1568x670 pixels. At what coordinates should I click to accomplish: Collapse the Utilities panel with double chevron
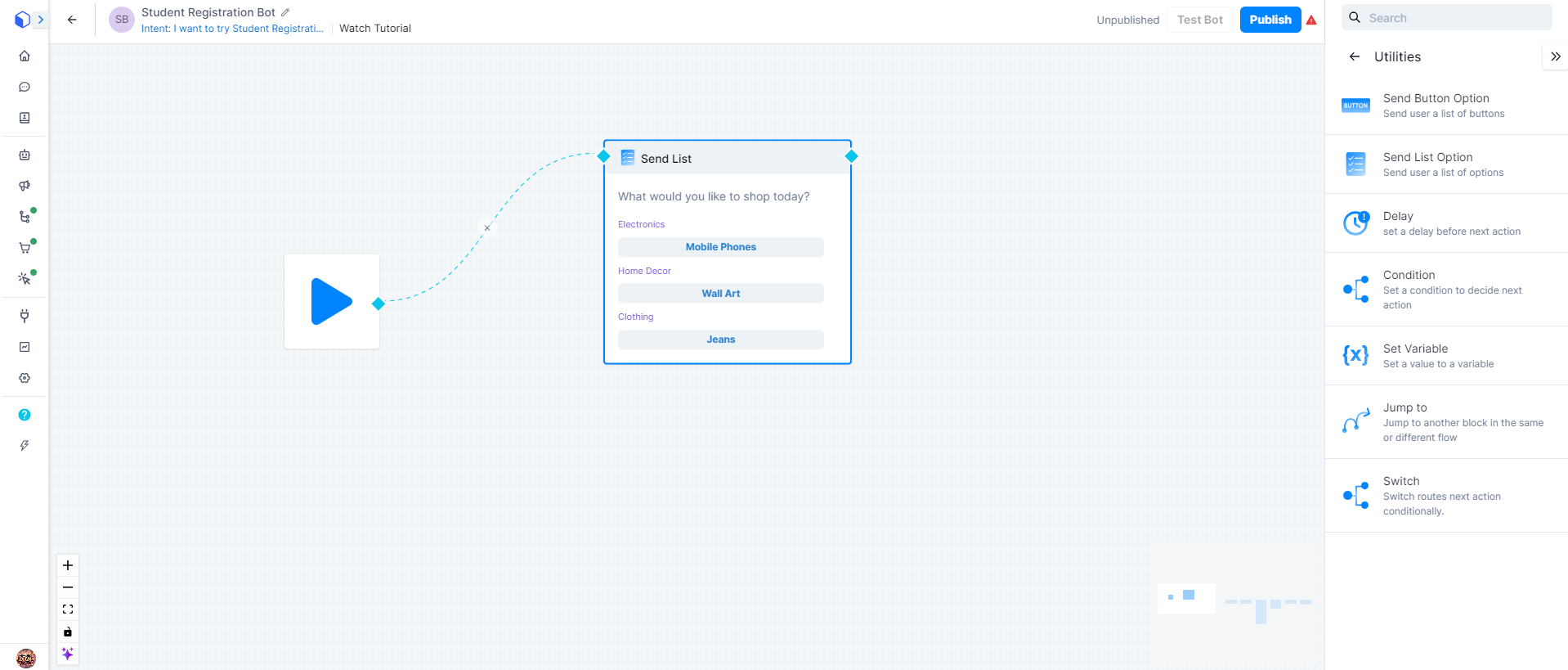coord(1555,56)
